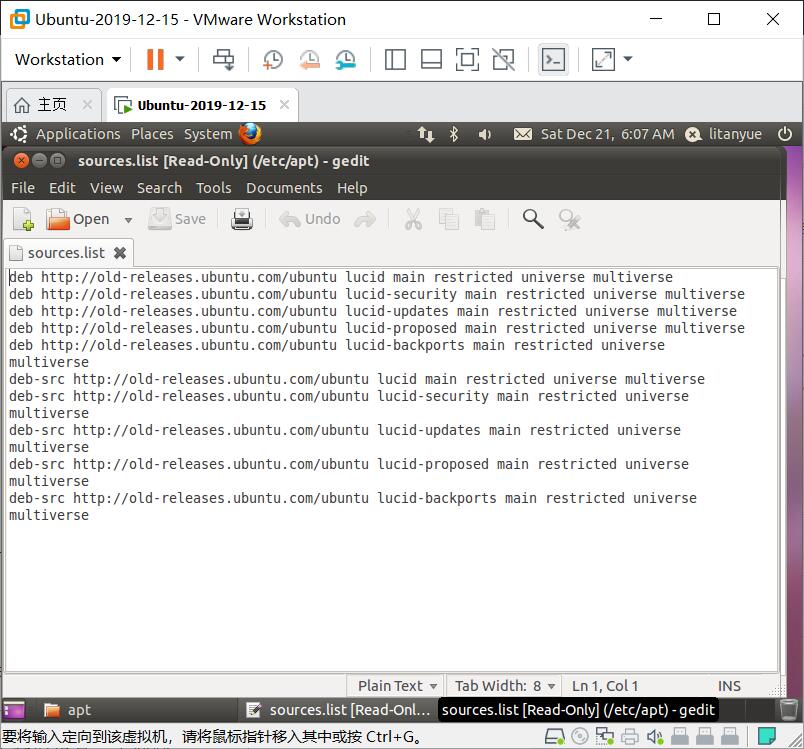
Task: Open the Trash icon in bottom panel
Action: (788, 710)
